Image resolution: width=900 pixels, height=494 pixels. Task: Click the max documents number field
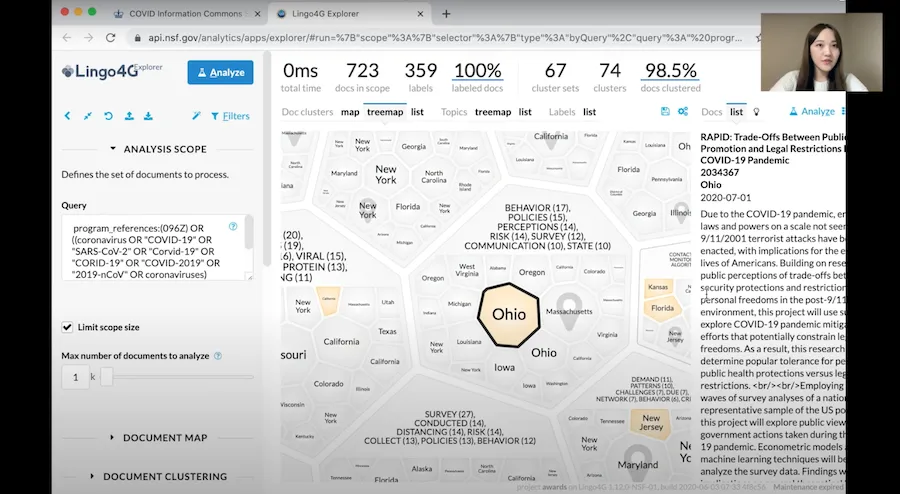[x=75, y=377]
